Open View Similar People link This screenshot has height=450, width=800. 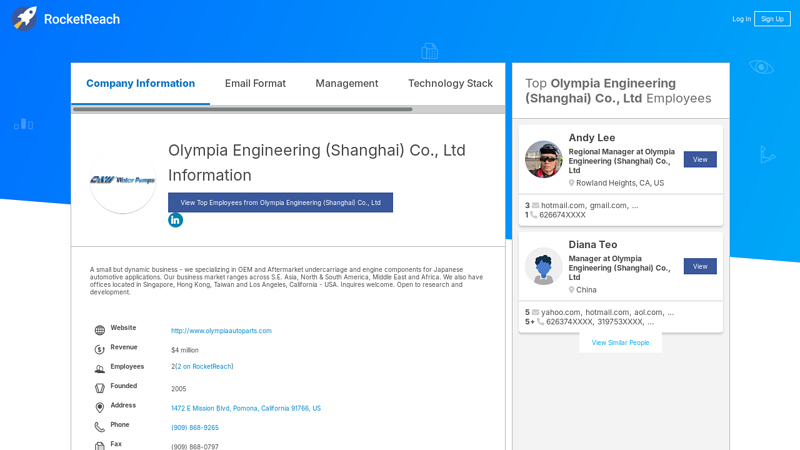click(x=620, y=342)
